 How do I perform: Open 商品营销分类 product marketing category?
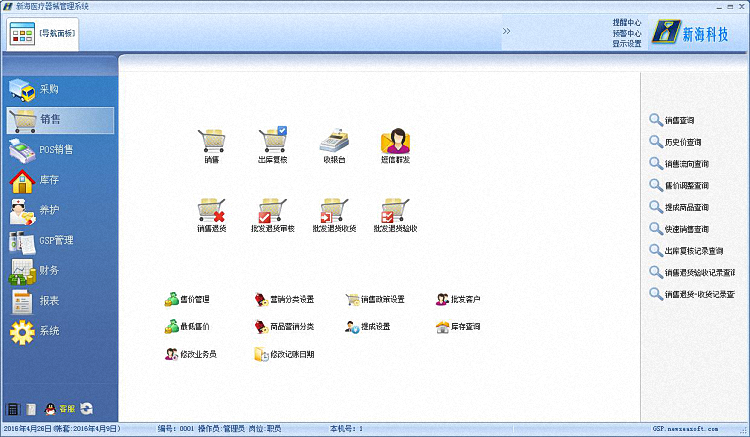click(284, 327)
